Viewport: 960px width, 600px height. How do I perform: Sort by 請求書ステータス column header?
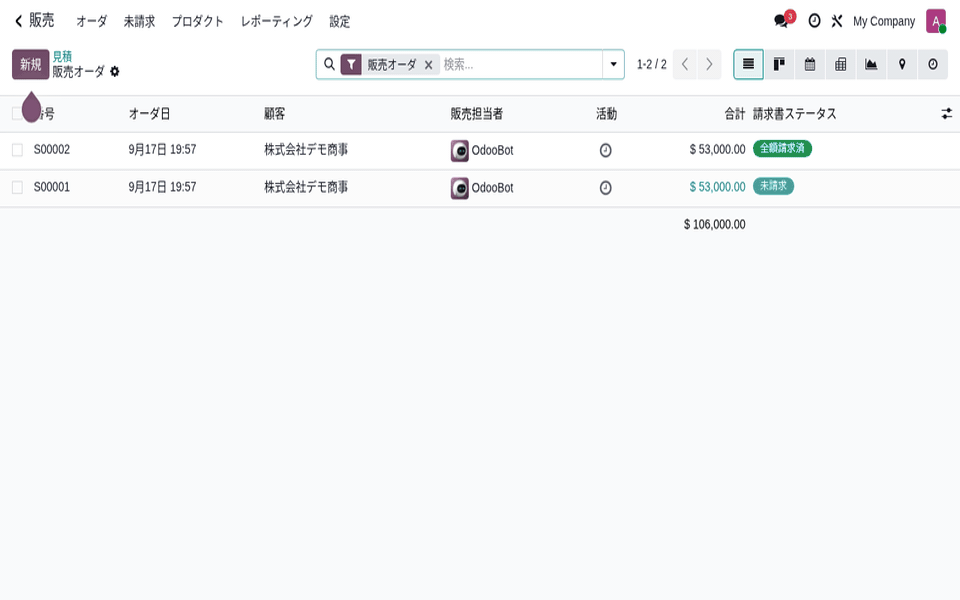pyautogui.click(x=795, y=114)
